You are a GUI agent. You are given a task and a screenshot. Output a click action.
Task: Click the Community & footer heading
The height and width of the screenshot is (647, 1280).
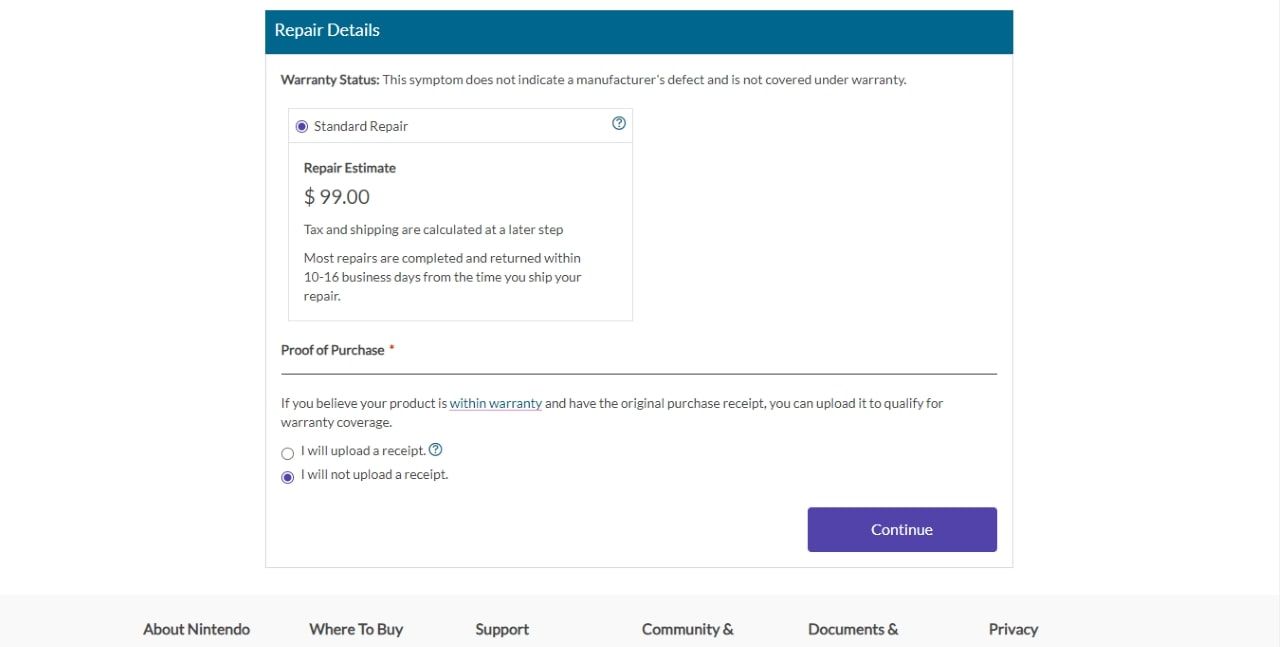pos(687,629)
